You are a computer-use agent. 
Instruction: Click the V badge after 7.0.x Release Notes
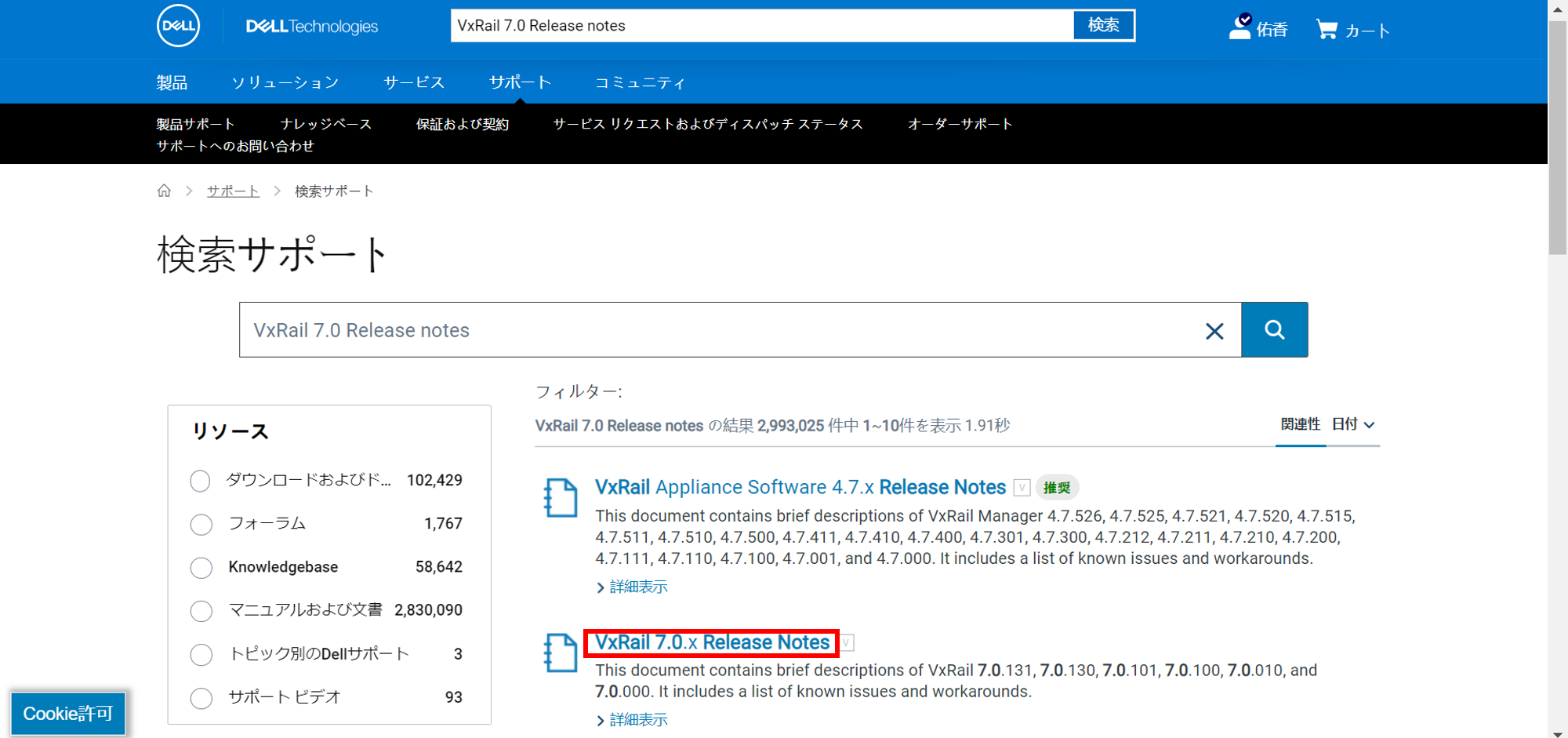[847, 642]
